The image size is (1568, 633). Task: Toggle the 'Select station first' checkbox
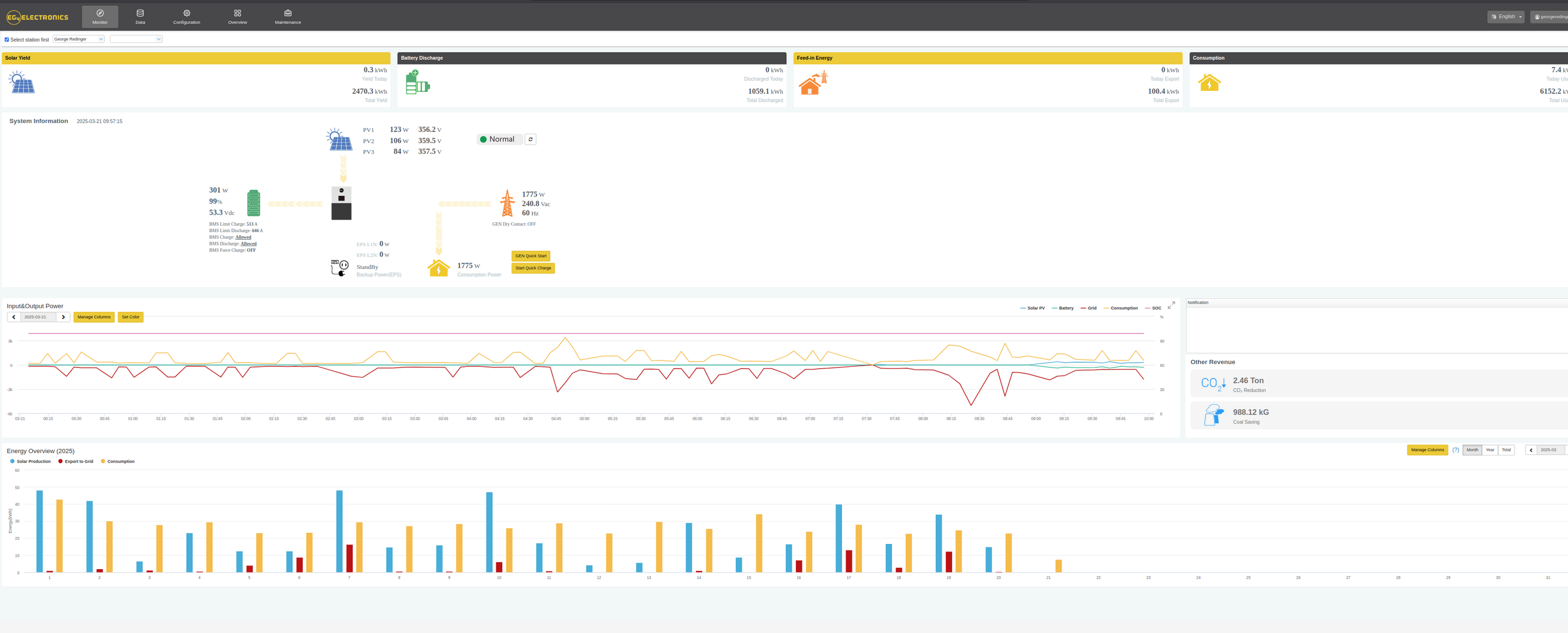tap(6, 40)
